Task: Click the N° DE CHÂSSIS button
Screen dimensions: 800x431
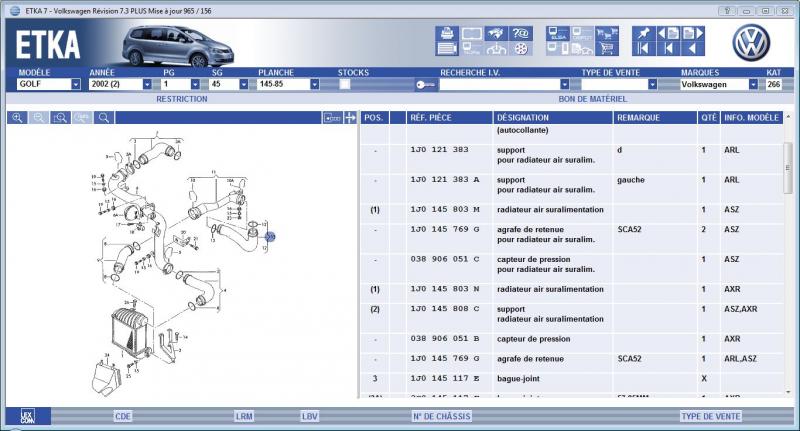Action: coord(442,416)
